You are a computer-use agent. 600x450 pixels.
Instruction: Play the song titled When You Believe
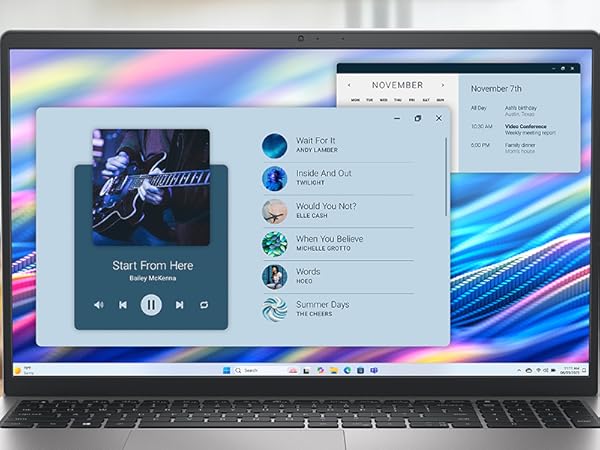(x=329, y=239)
